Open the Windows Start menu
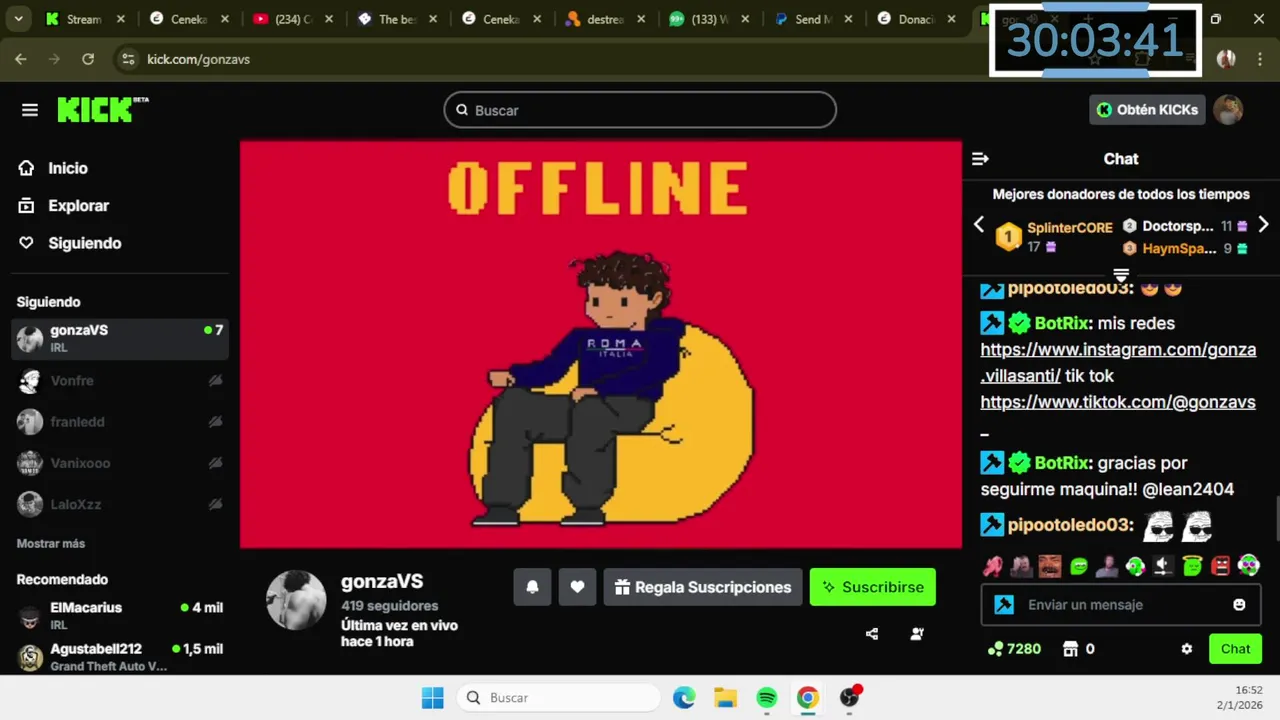Viewport: 1280px width, 720px height. pos(432,698)
